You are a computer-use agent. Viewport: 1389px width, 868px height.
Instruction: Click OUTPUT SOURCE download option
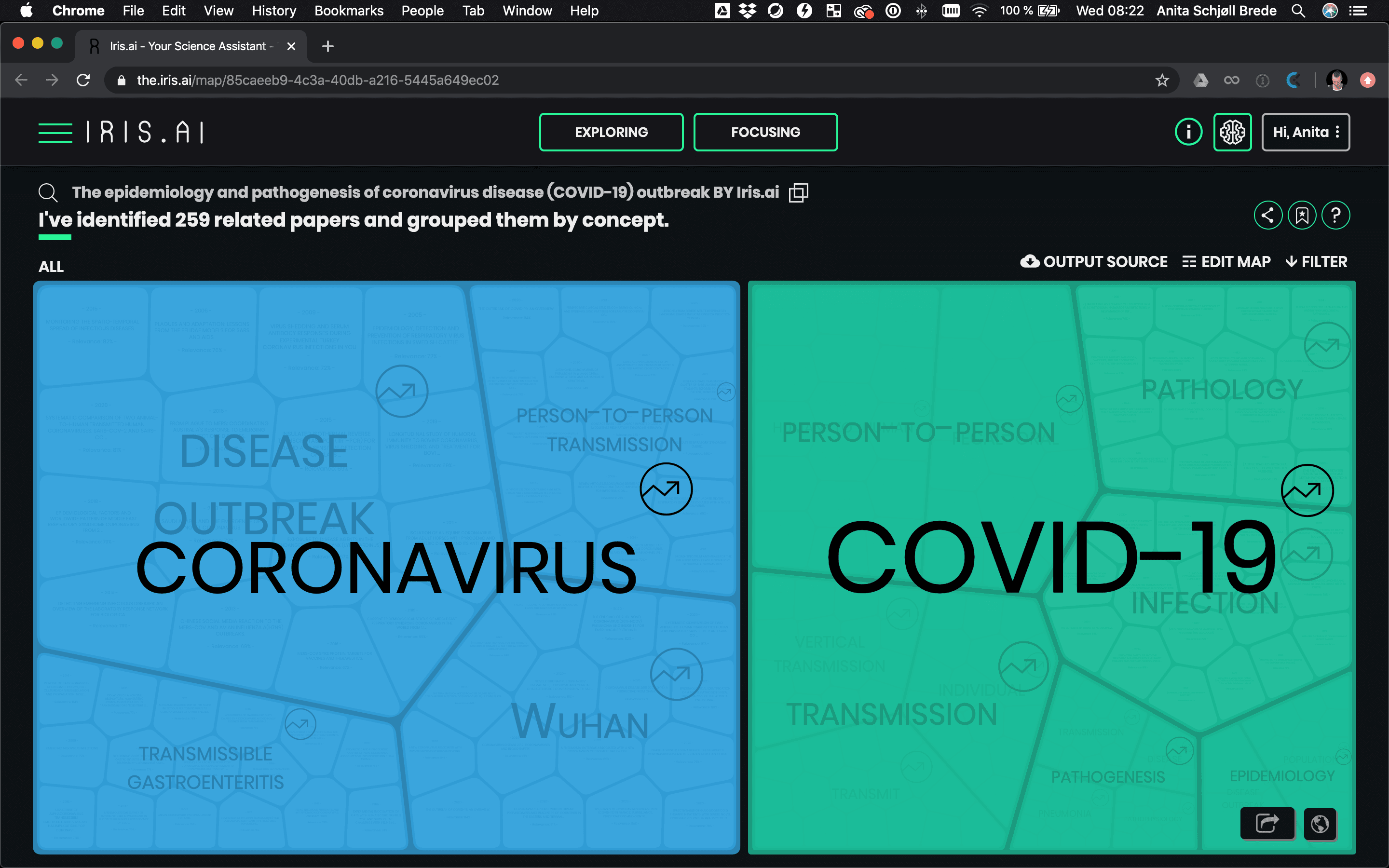tap(1093, 262)
